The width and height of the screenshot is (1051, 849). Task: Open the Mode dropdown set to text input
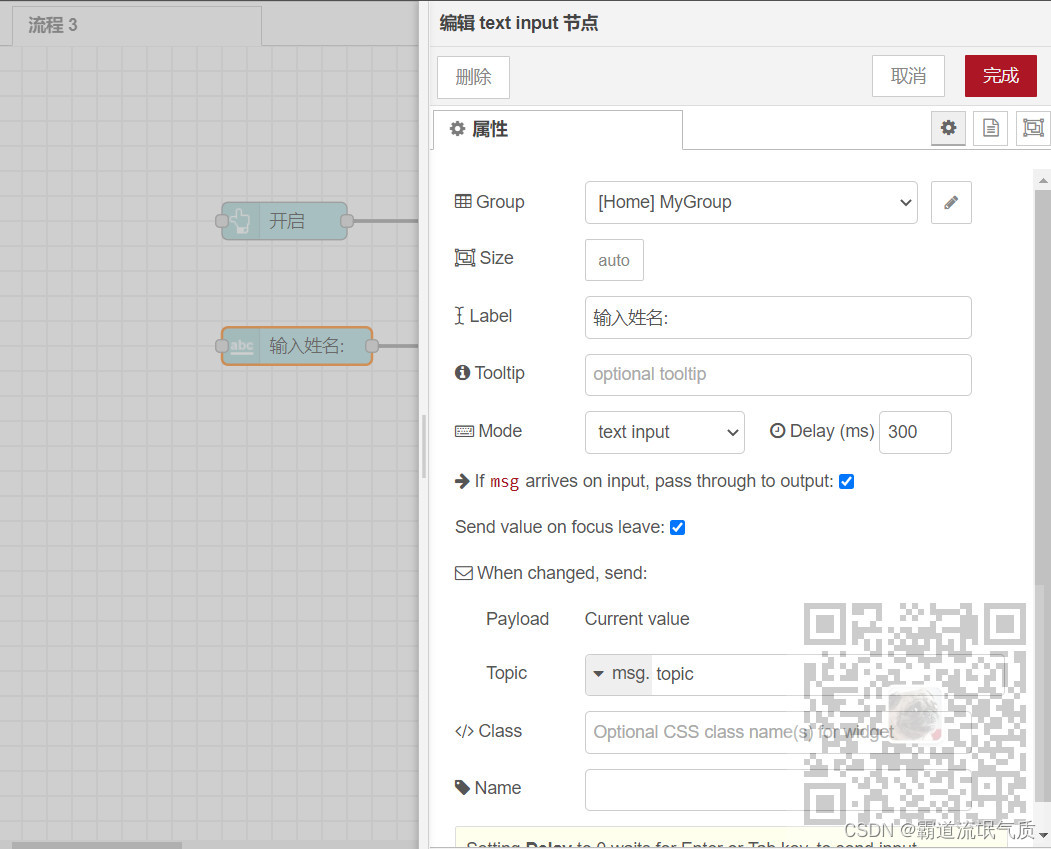point(664,432)
